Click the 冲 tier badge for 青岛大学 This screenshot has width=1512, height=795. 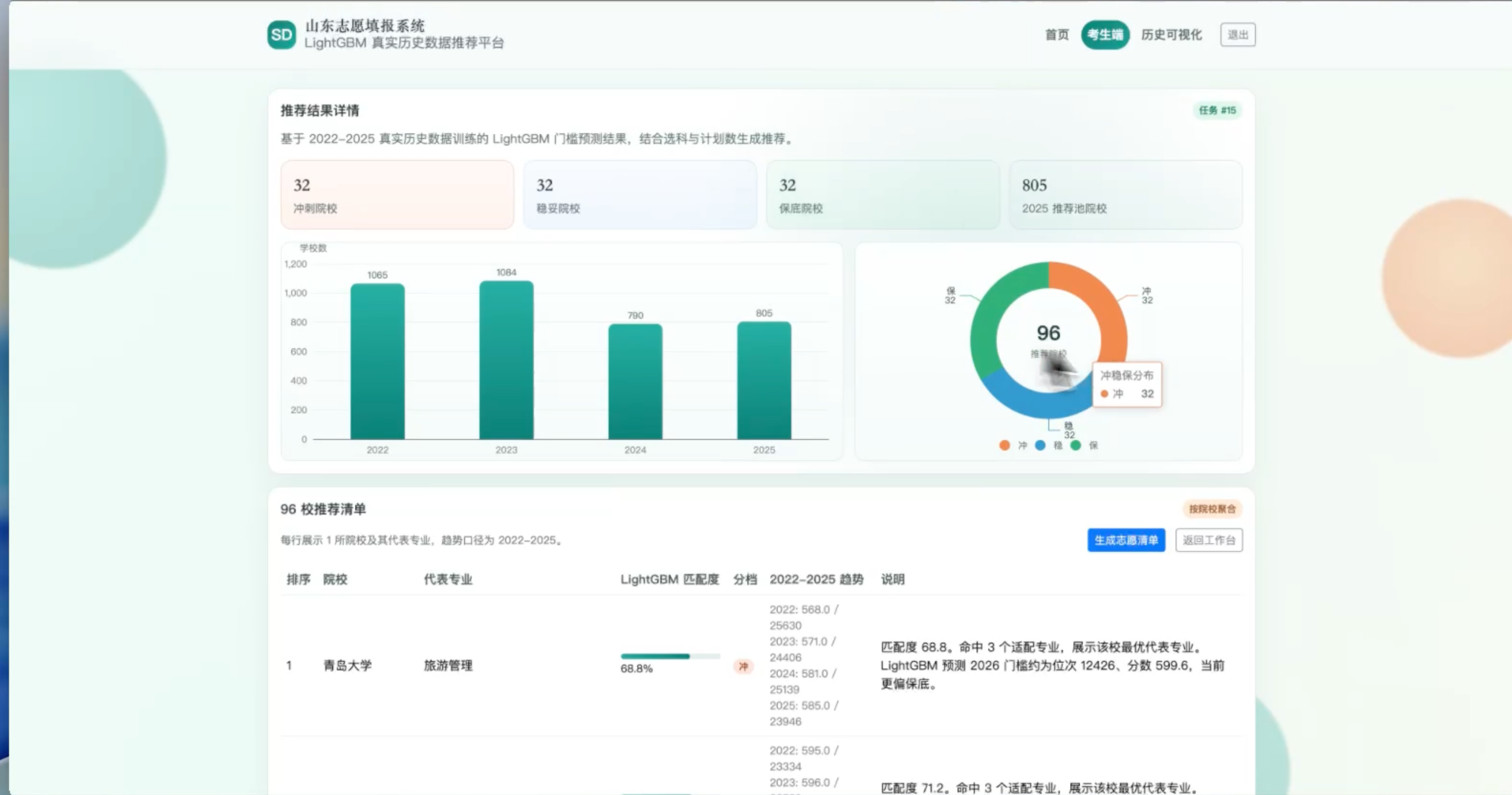(743, 666)
